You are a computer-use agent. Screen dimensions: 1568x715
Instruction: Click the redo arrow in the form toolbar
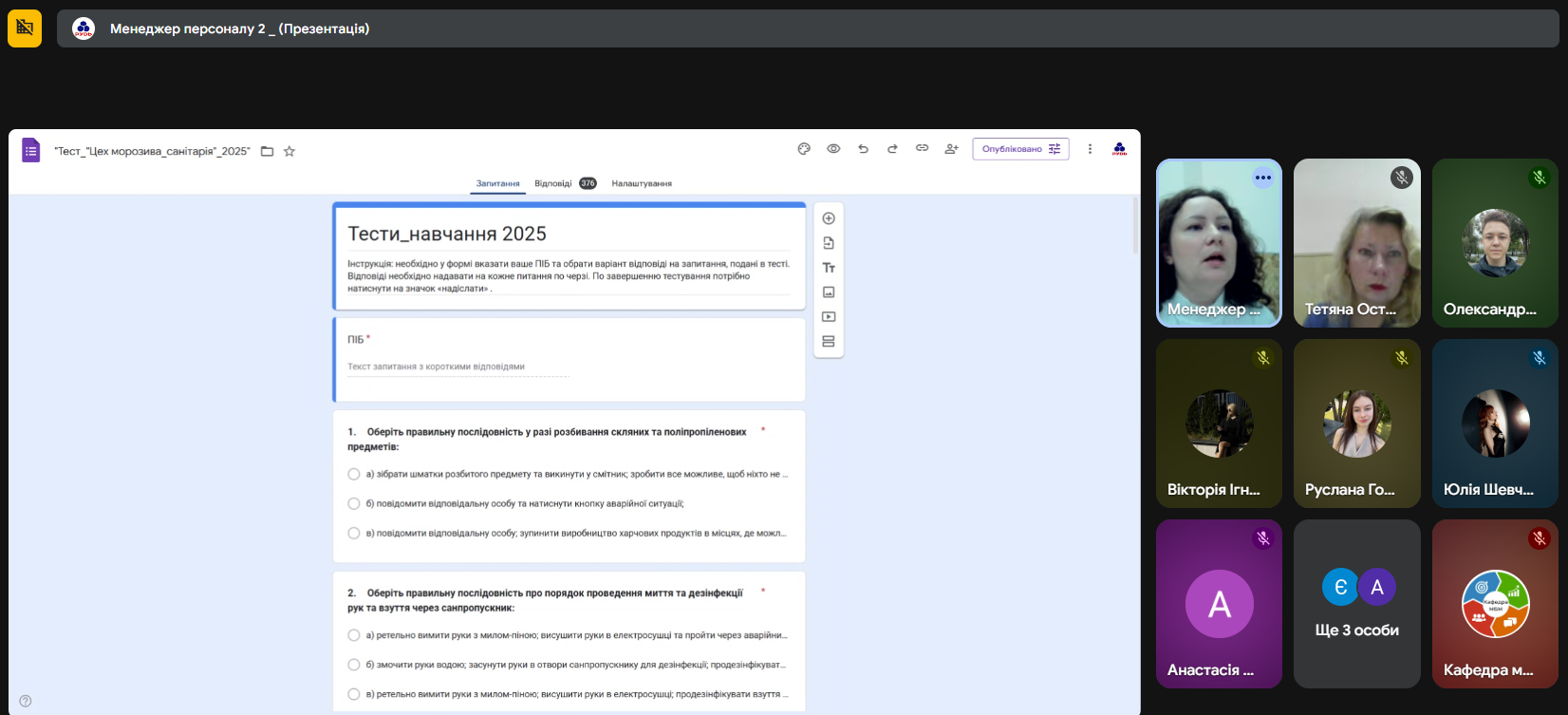click(892, 149)
